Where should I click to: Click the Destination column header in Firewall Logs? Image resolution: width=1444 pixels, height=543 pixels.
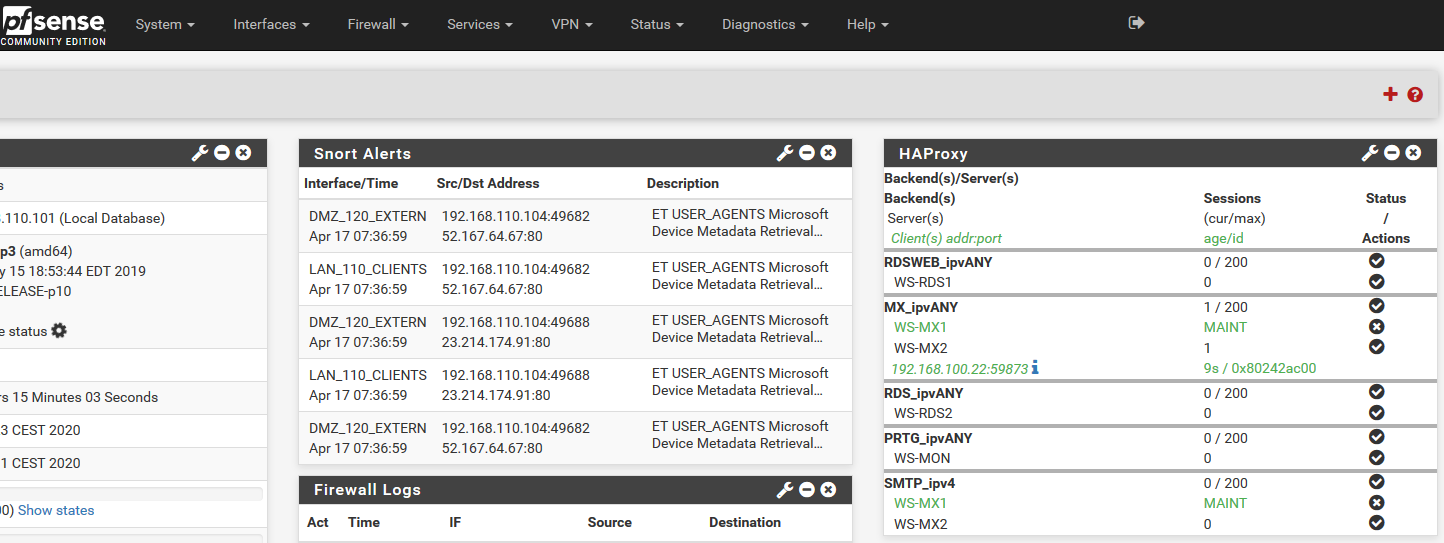tap(745, 522)
